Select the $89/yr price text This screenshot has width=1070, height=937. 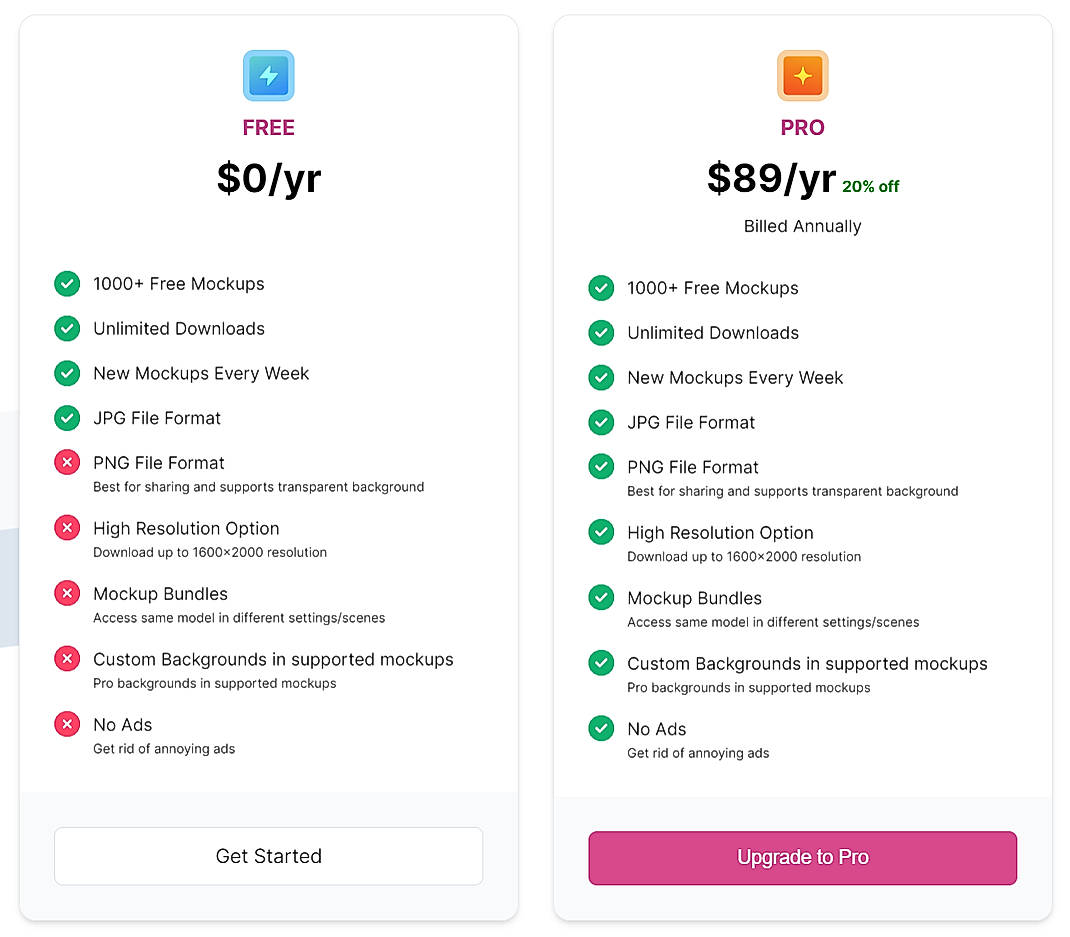click(x=773, y=177)
